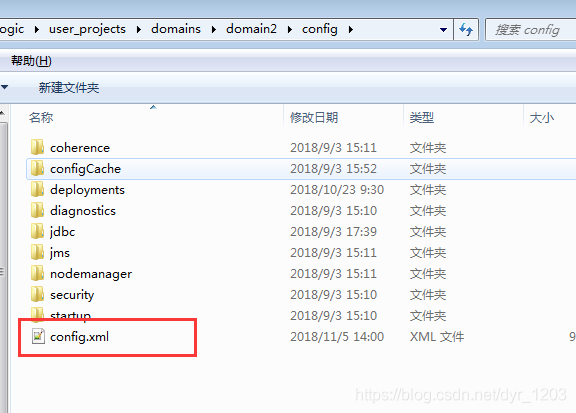Click the 文件夹 type cell of jdbc

click(x=428, y=231)
